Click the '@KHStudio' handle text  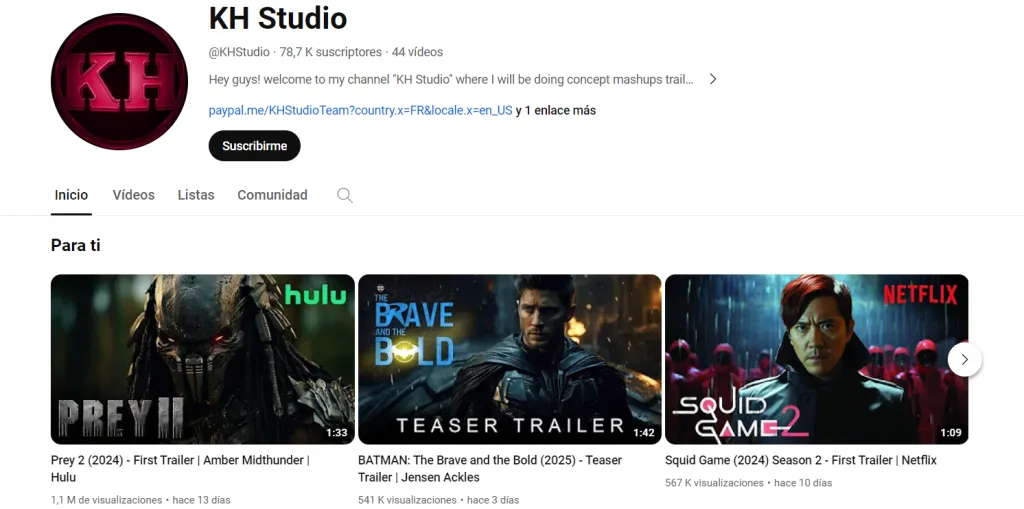coord(239,52)
